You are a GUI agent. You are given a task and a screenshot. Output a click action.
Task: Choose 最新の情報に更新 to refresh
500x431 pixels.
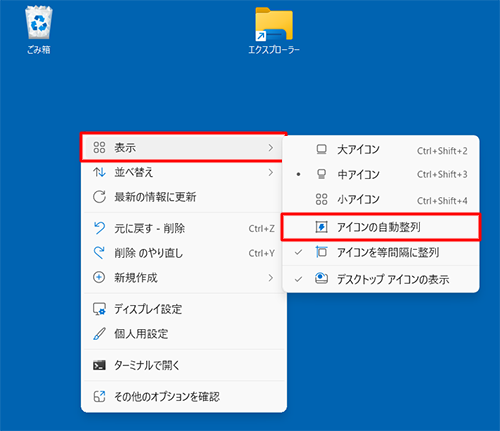pos(184,197)
